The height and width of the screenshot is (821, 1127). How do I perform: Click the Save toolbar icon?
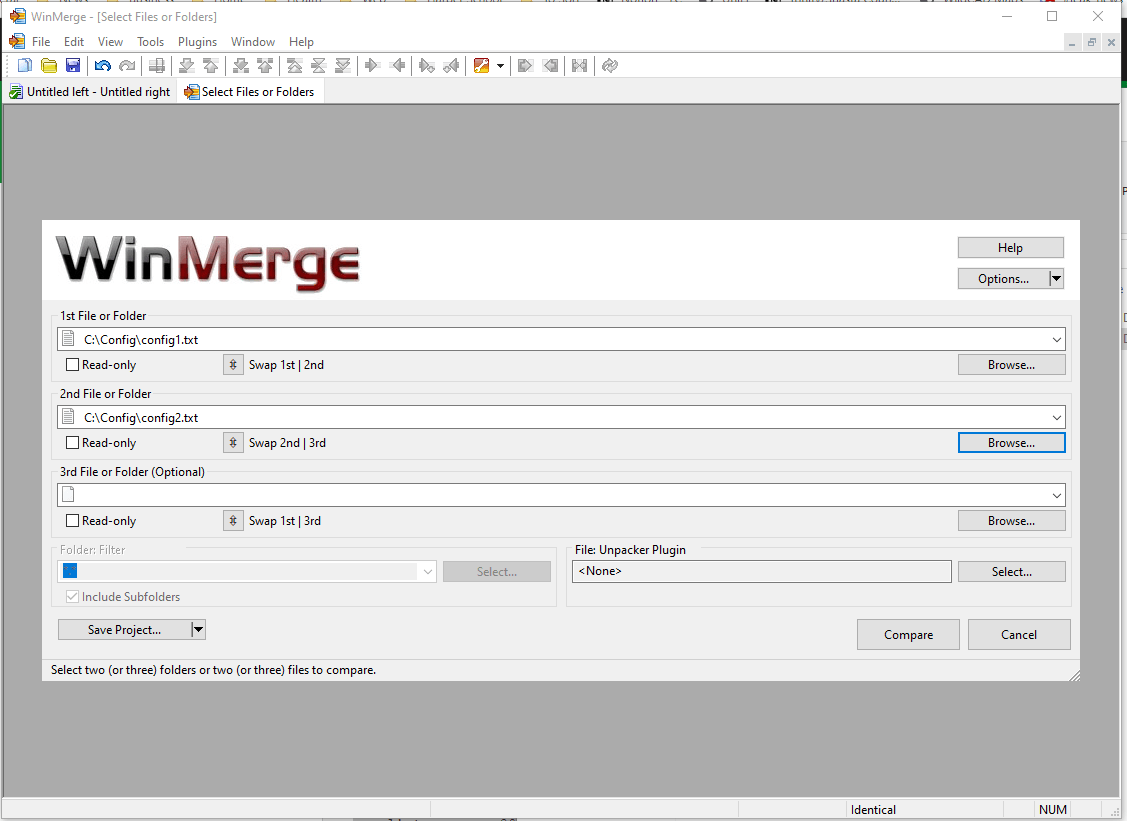click(x=73, y=65)
